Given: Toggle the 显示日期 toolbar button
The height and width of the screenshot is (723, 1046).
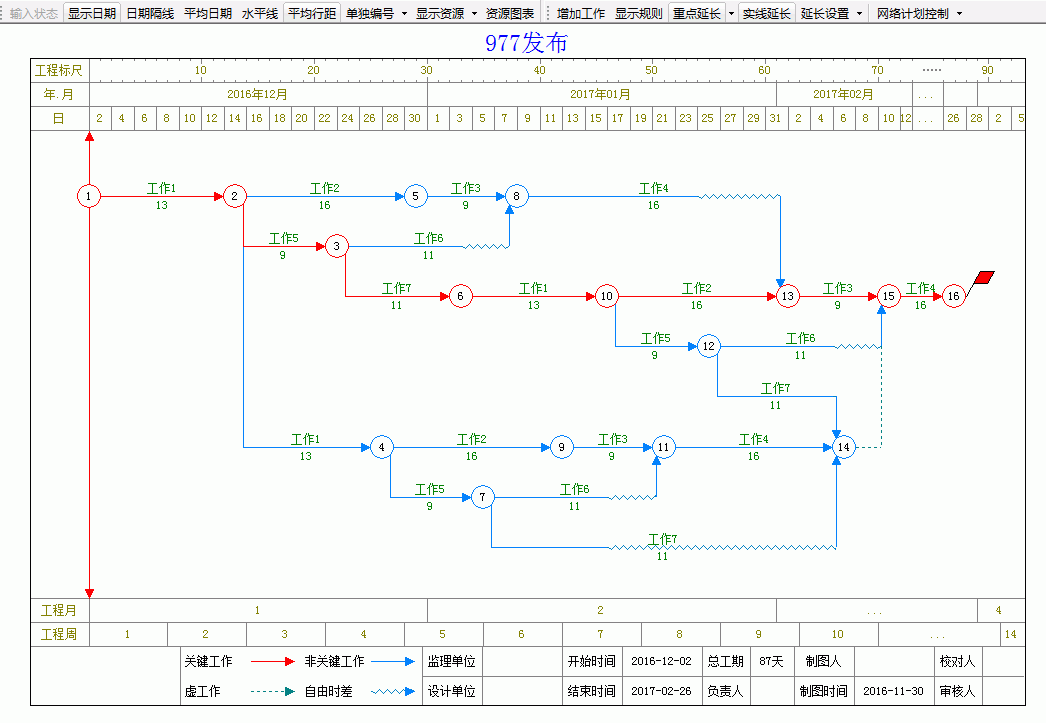Looking at the screenshot, I should click(x=92, y=14).
